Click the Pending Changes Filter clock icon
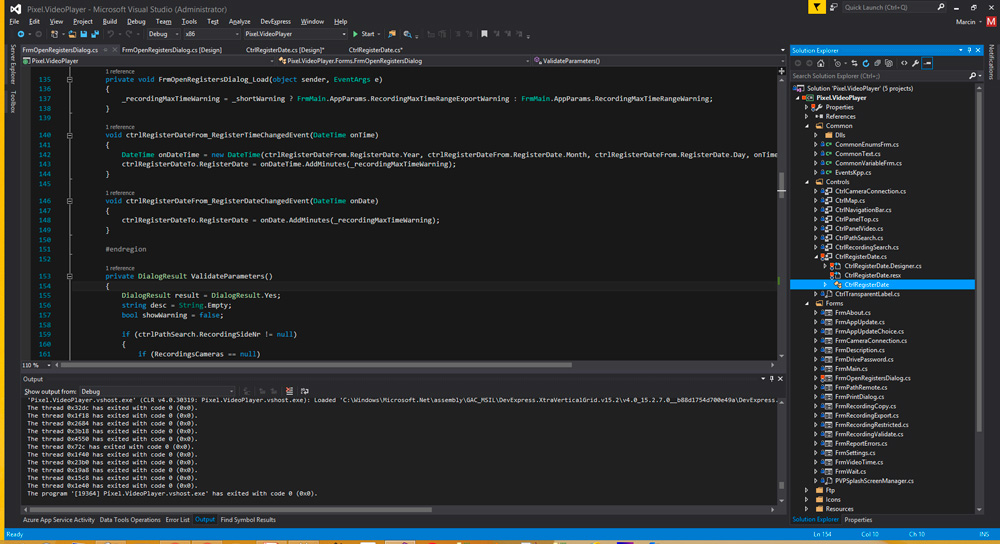Viewport: 1000px width, 544px height. click(837, 63)
